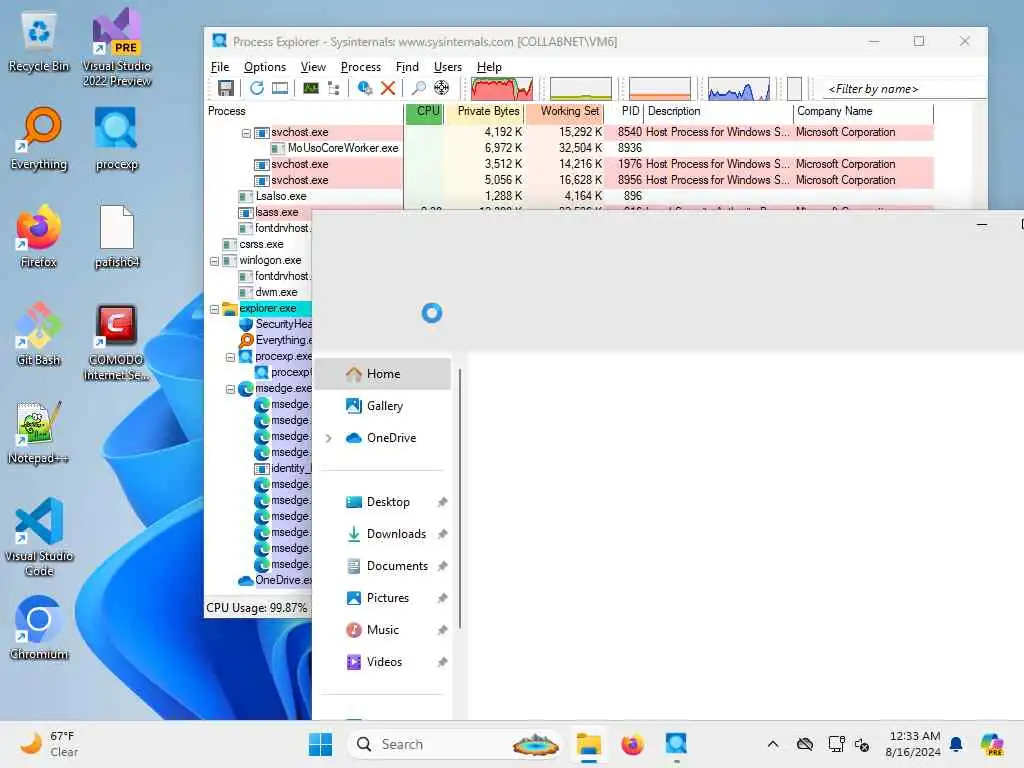This screenshot has height=768, width=1024.
Task: Select the Git Bash desktop shortcut
Action: 39,334
